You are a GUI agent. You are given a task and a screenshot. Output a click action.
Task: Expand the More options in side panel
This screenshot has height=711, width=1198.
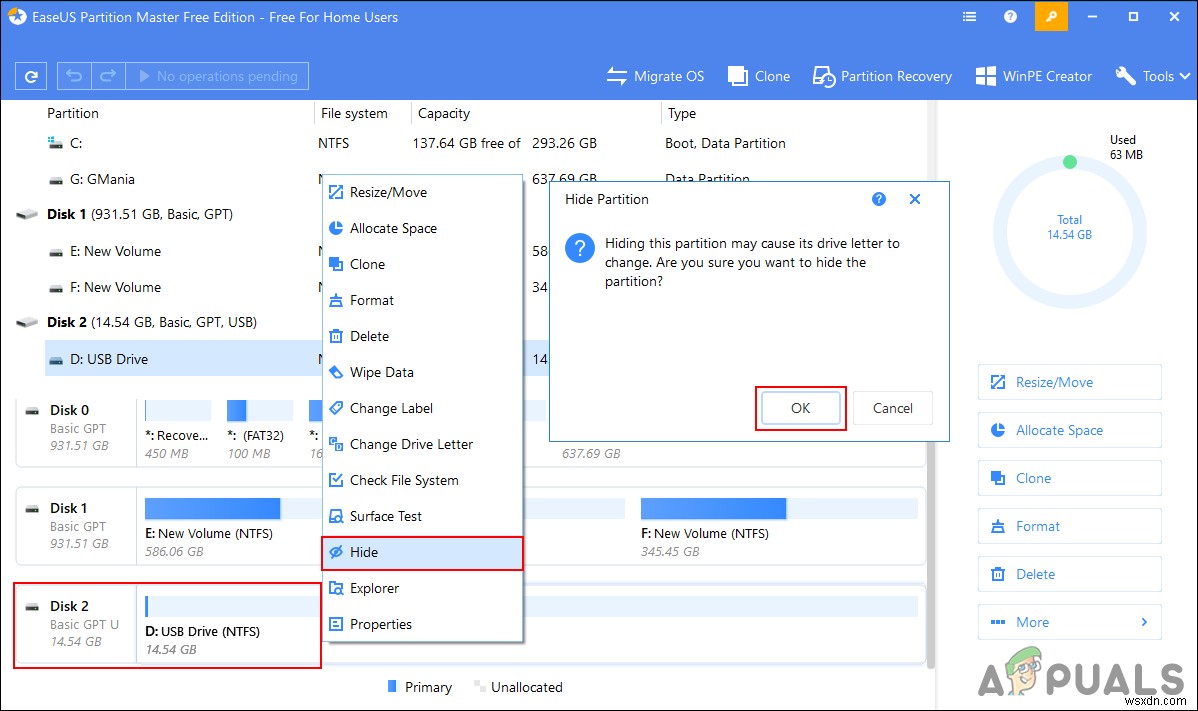(x=1069, y=622)
